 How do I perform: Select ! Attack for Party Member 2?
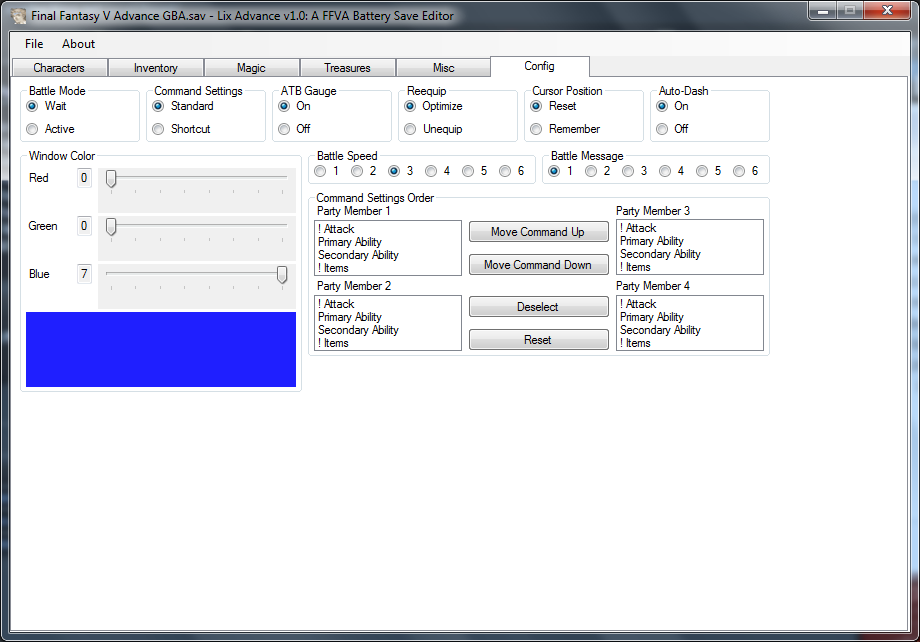388,305
